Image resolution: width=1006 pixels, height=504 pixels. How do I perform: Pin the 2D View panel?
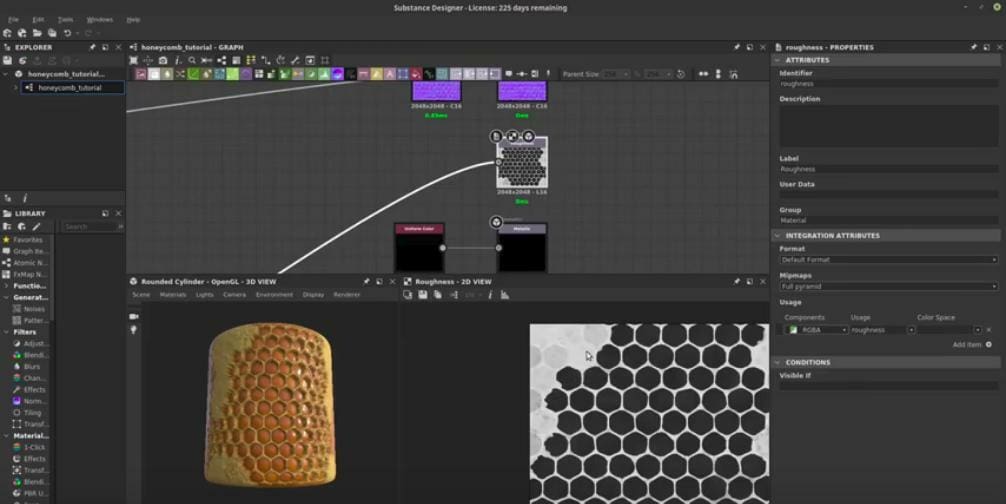(737, 281)
